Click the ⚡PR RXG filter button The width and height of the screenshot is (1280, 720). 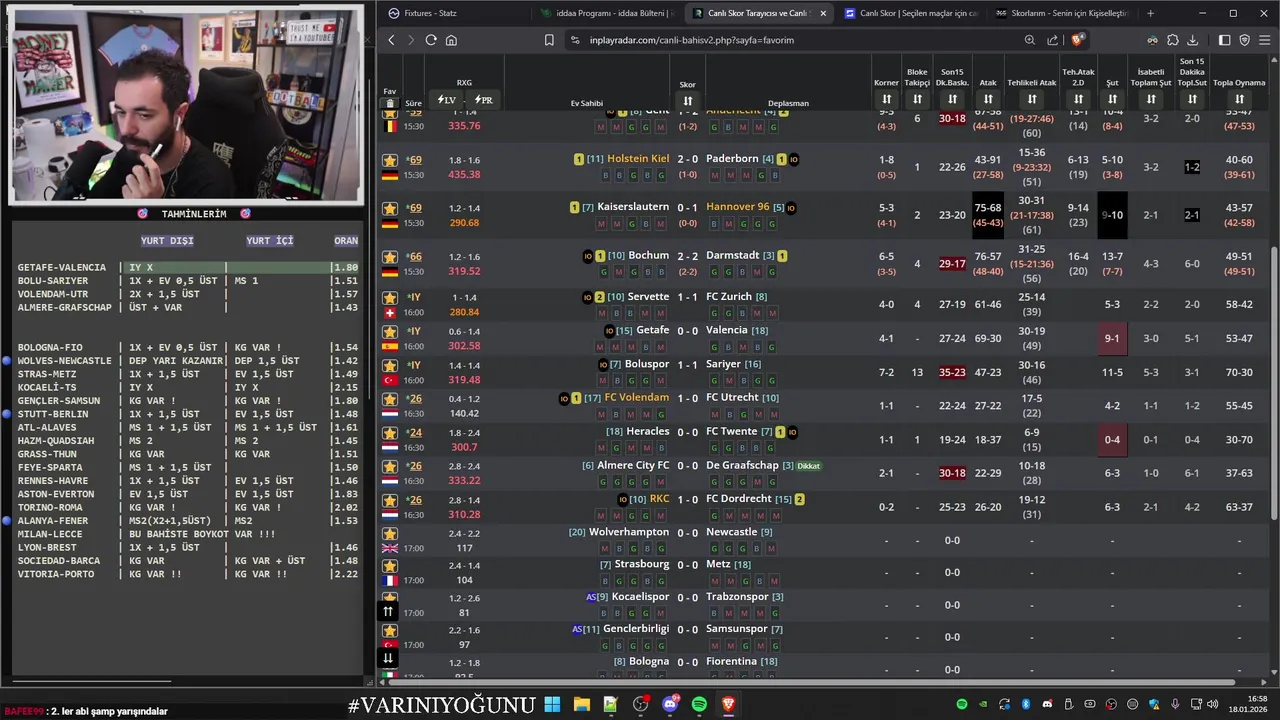click(483, 100)
